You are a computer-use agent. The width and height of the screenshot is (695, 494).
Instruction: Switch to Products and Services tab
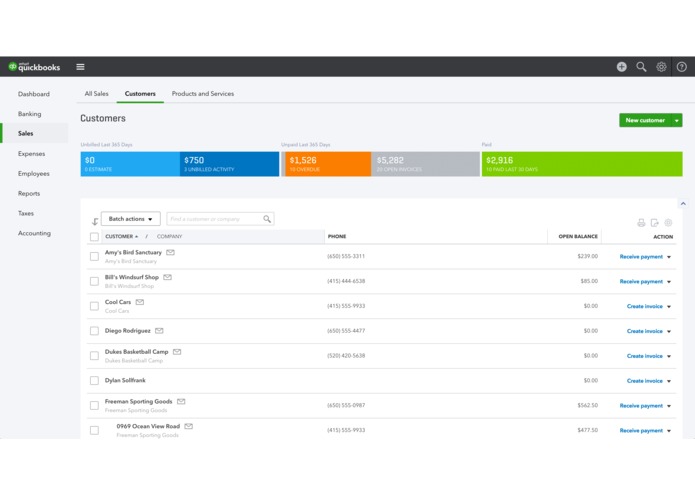click(x=203, y=94)
